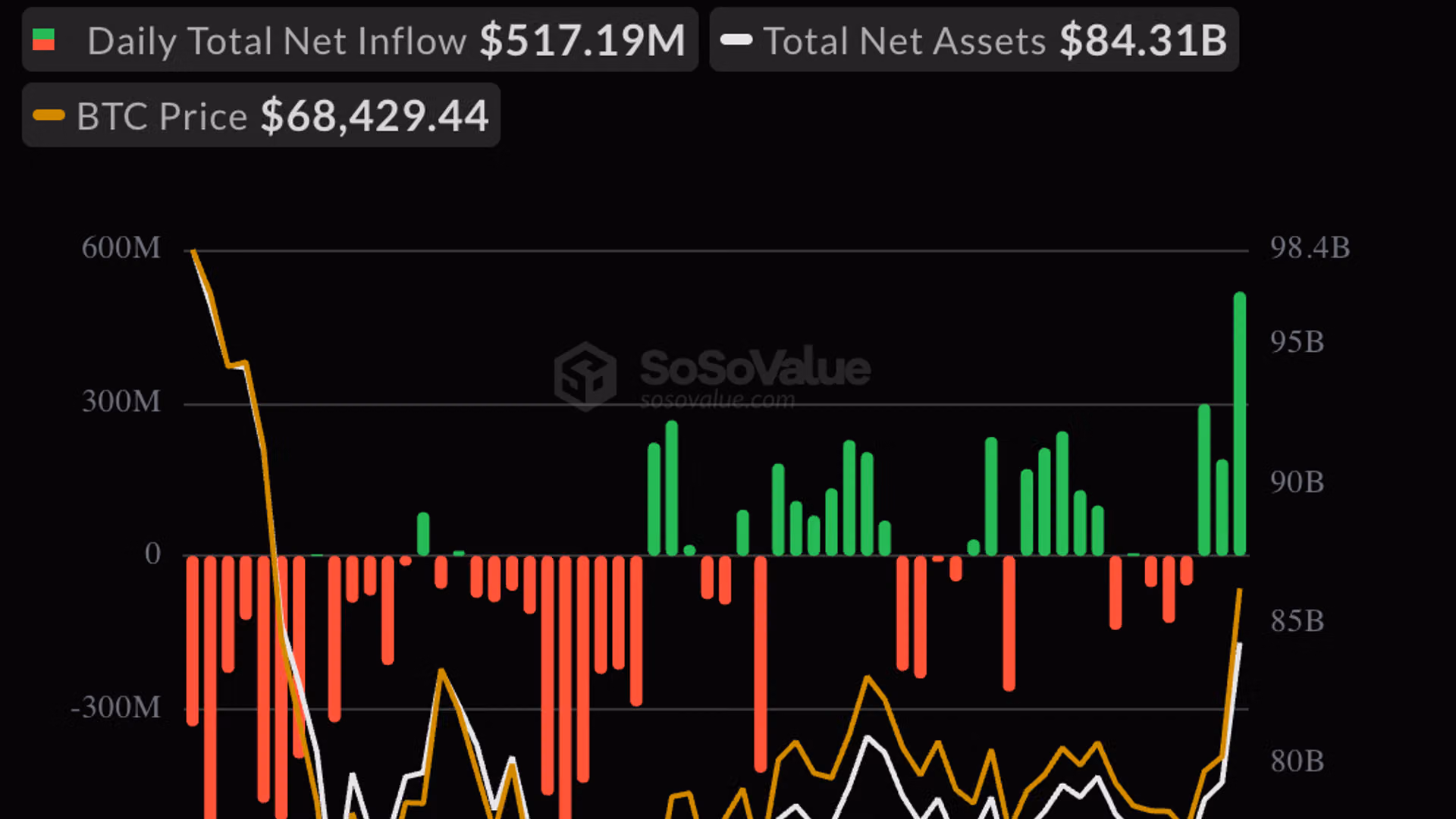Viewport: 1456px width, 819px height.
Task: Toggle the Total Net Assets legend
Action: (974, 40)
